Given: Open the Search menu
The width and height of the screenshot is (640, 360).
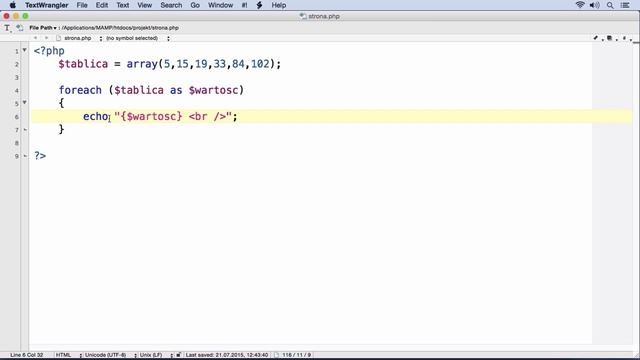Looking at the screenshot, I should click(171, 5).
